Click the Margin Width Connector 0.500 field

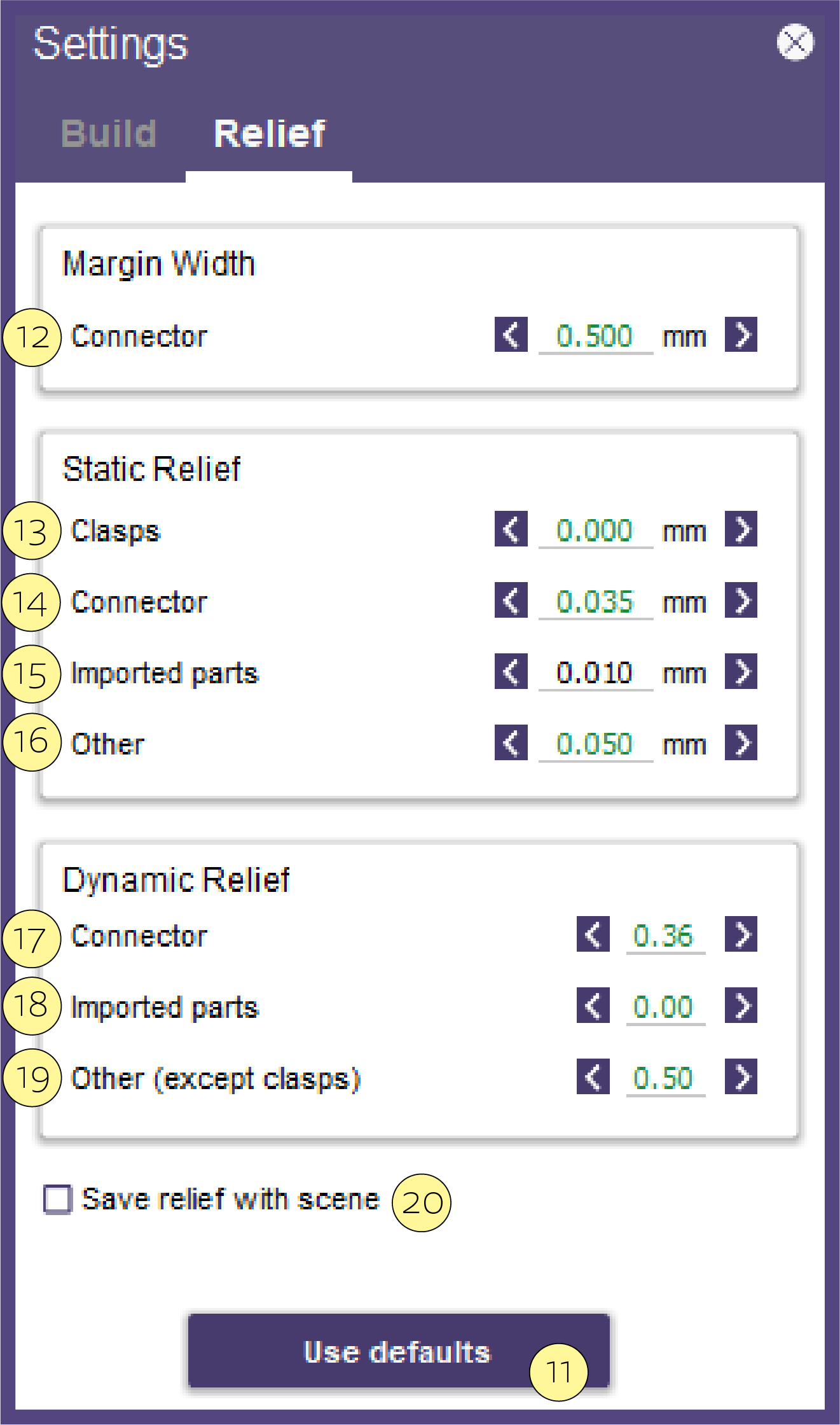coord(596,336)
